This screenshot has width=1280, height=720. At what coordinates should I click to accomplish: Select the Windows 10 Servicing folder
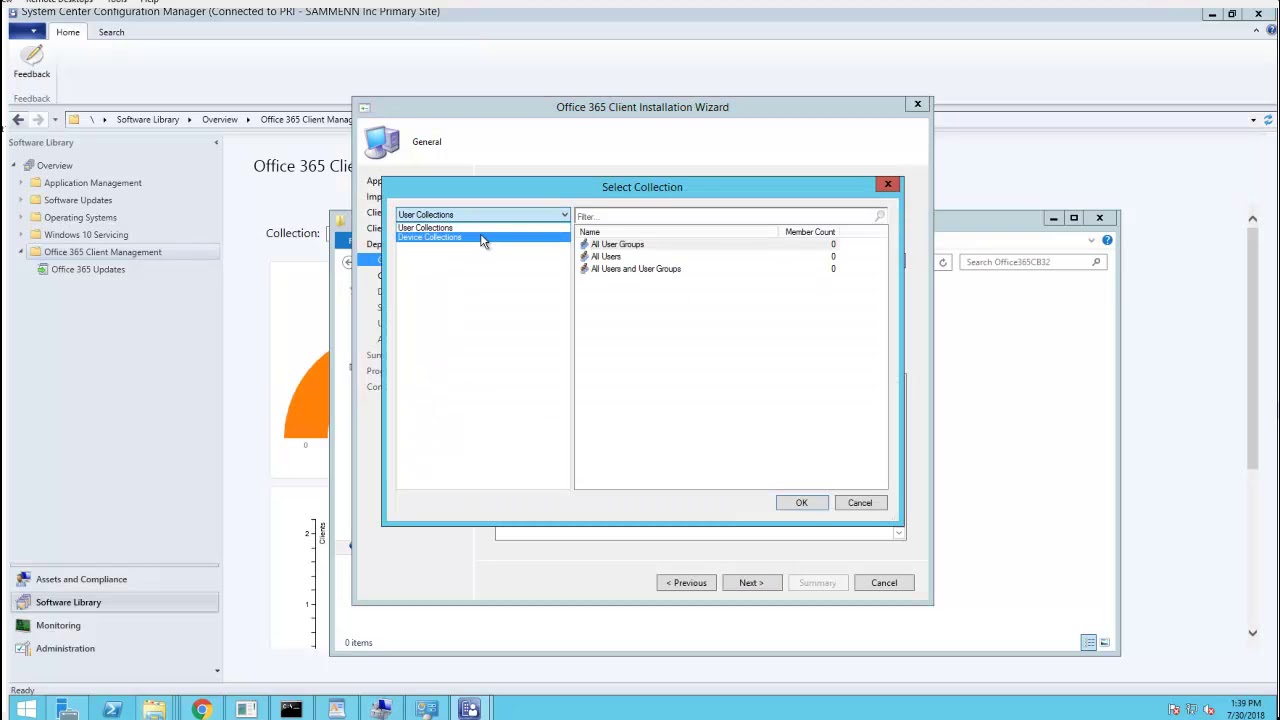point(86,234)
